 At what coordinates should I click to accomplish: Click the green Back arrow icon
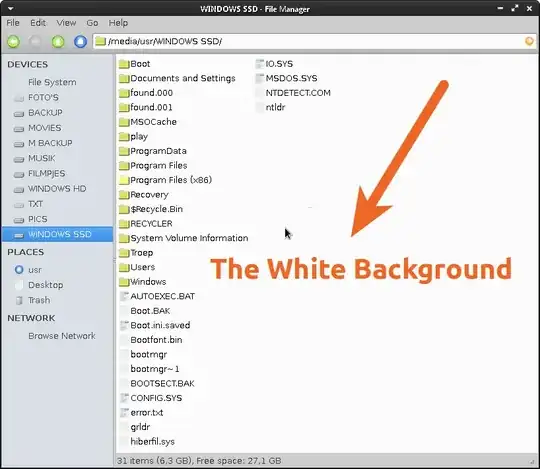(13, 42)
